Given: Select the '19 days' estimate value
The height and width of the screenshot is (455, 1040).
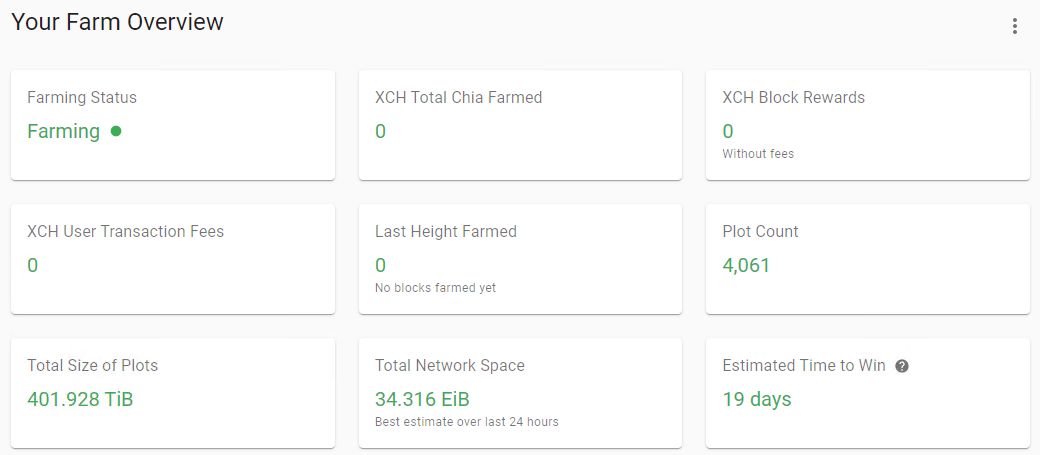Looking at the screenshot, I should coord(756,399).
